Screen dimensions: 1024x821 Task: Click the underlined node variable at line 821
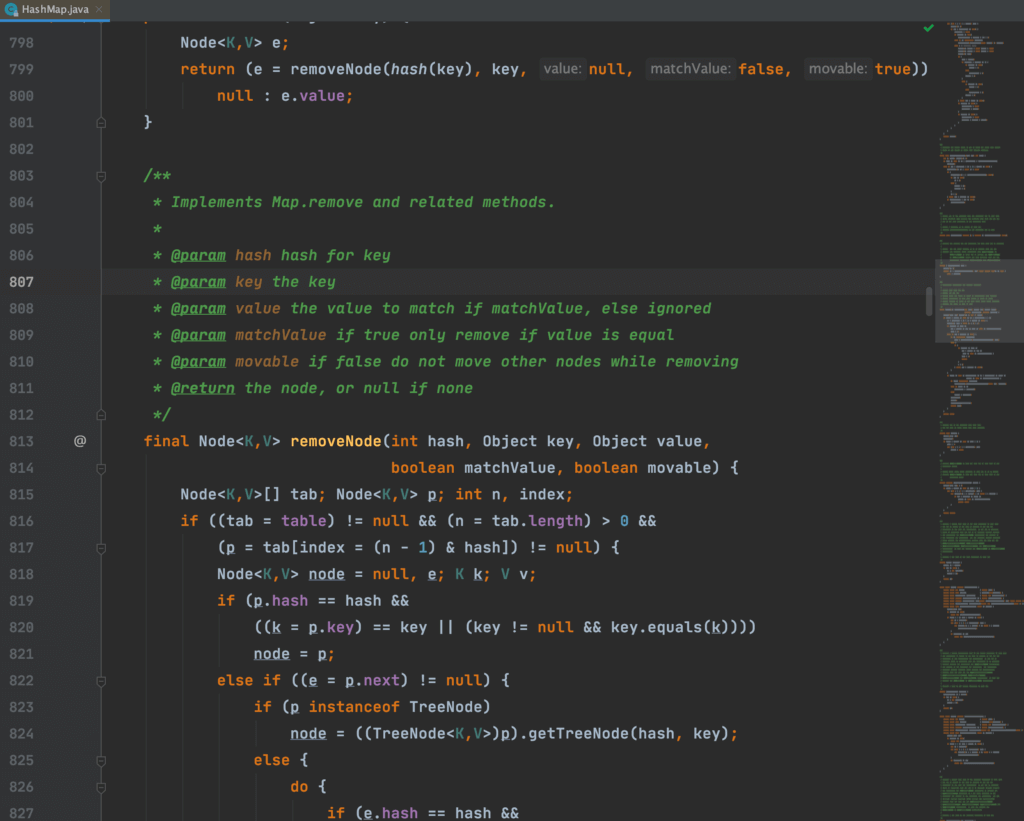click(x=271, y=653)
